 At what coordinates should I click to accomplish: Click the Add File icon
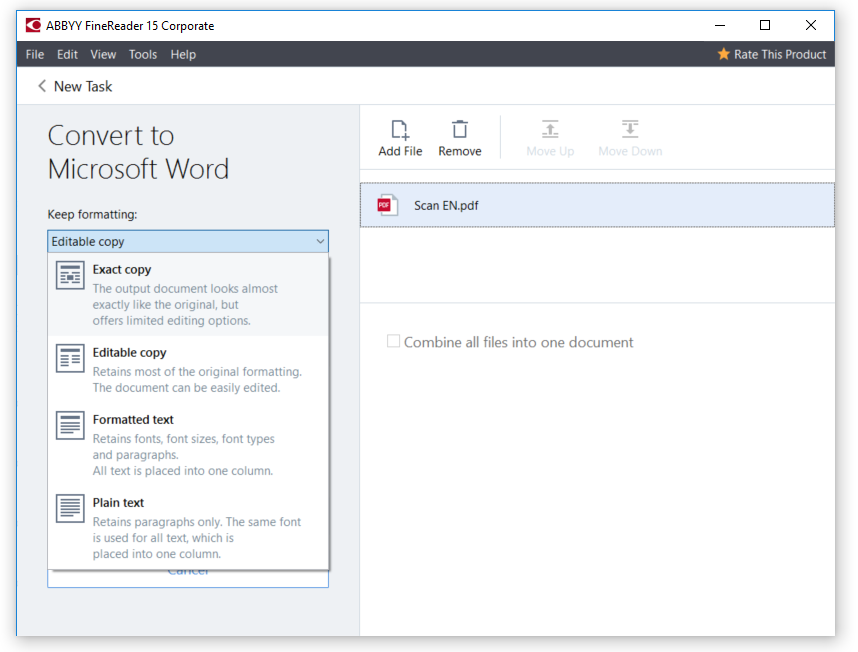point(400,130)
